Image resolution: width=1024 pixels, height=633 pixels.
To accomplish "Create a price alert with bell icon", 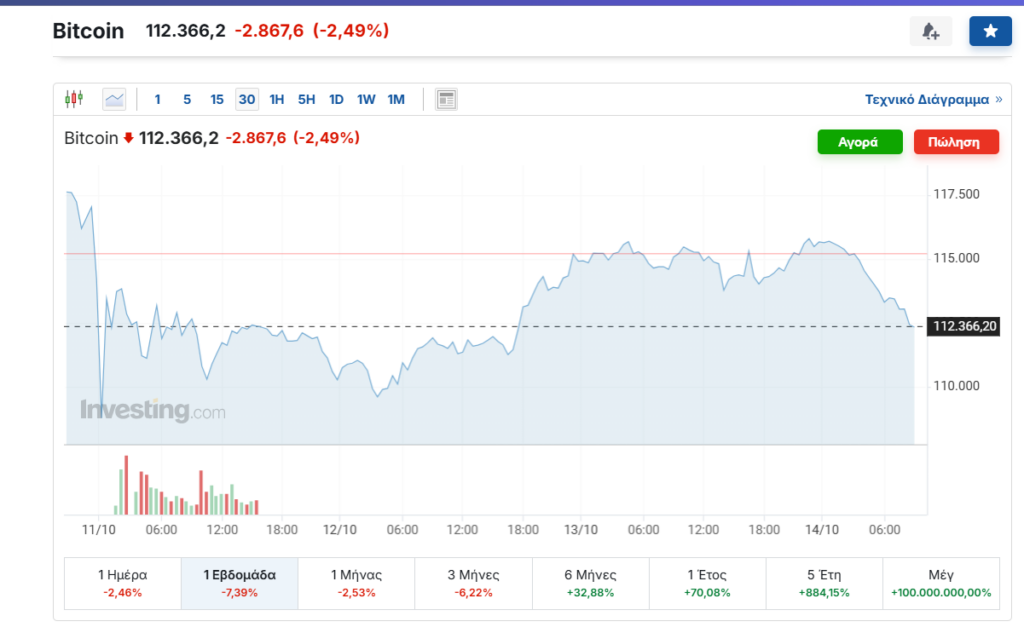I will pyautogui.click(x=930, y=31).
